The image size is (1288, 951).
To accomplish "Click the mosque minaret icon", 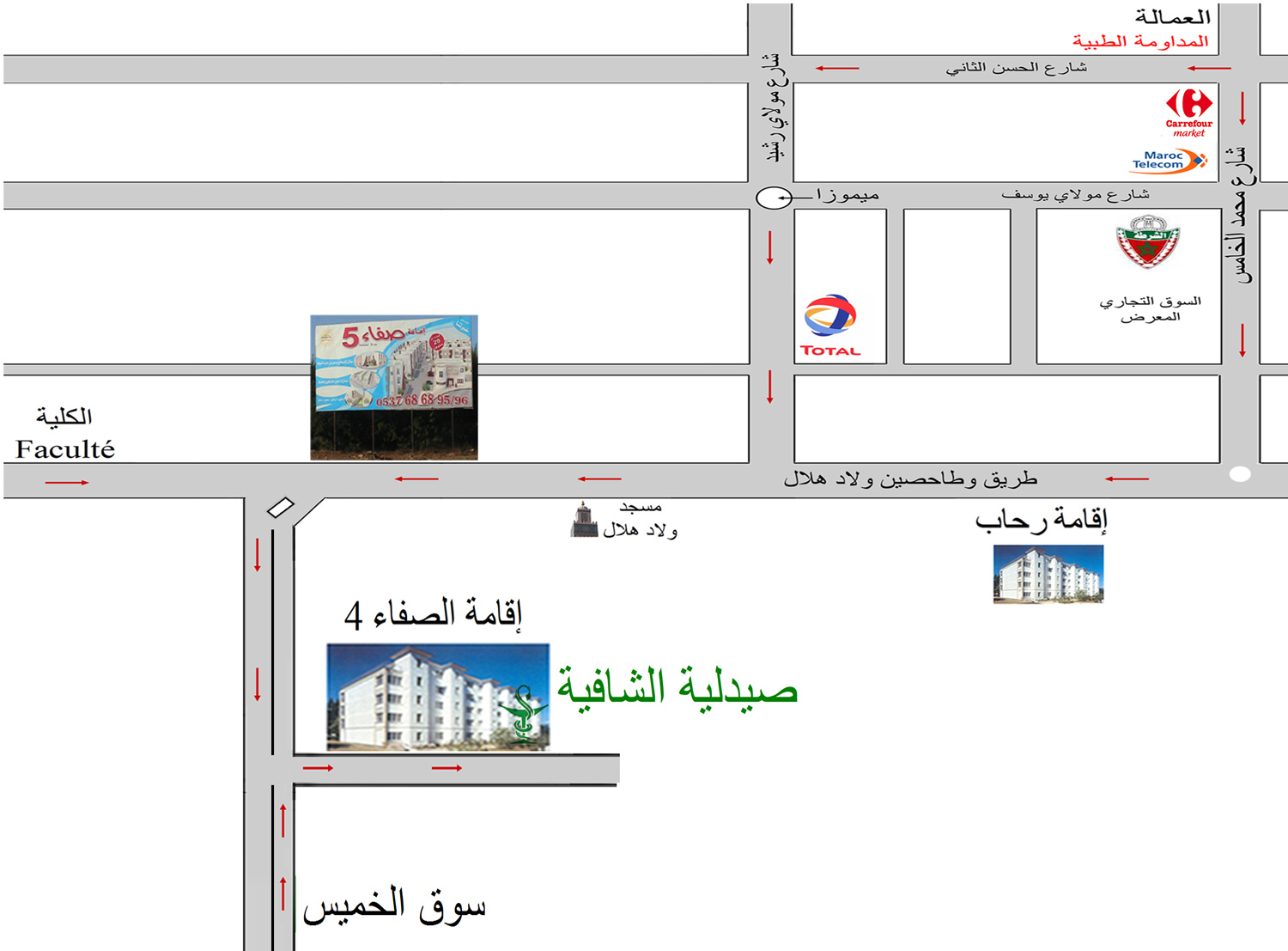I will [x=584, y=520].
